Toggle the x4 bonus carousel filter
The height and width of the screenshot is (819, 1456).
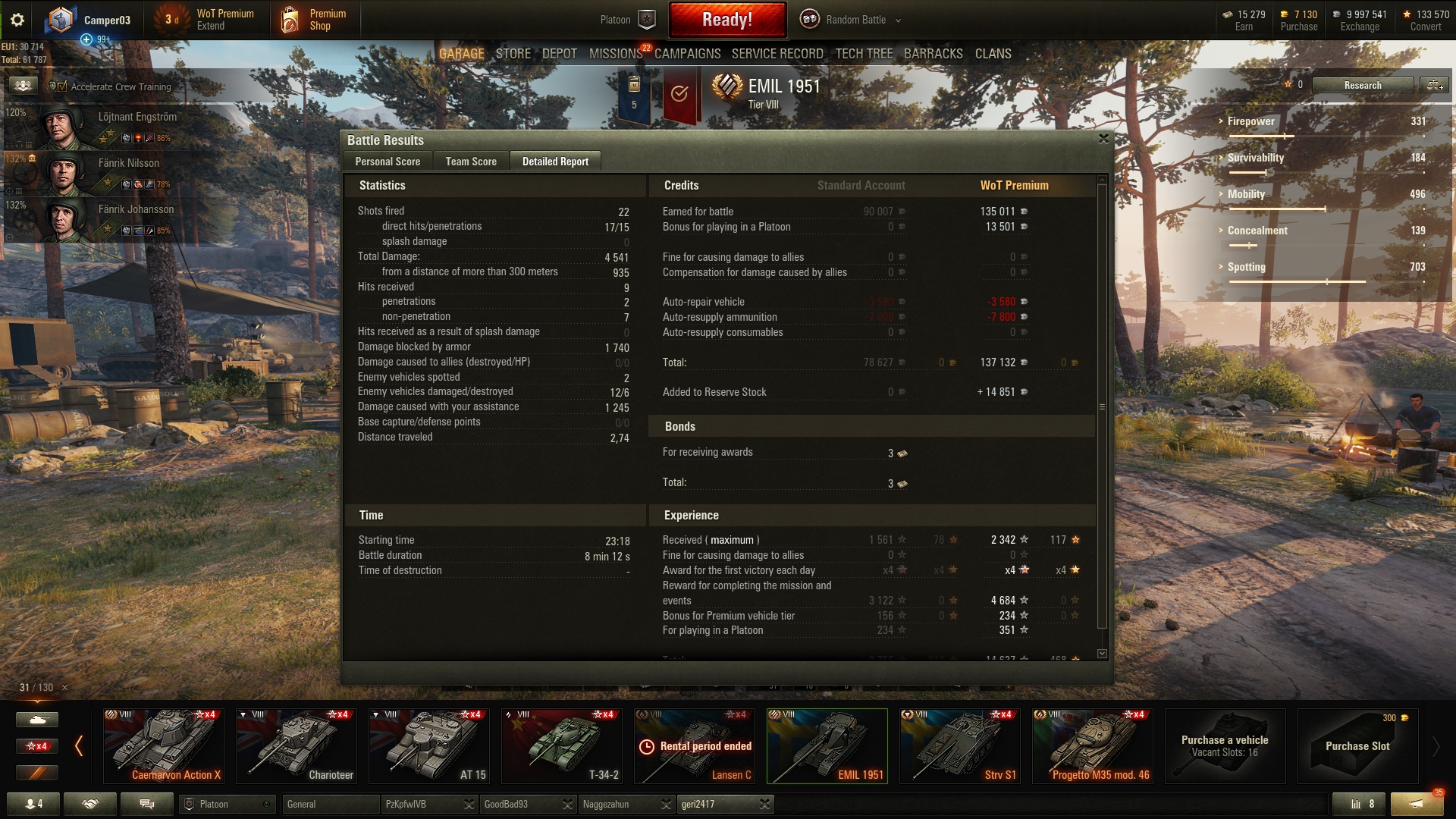tap(36, 746)
